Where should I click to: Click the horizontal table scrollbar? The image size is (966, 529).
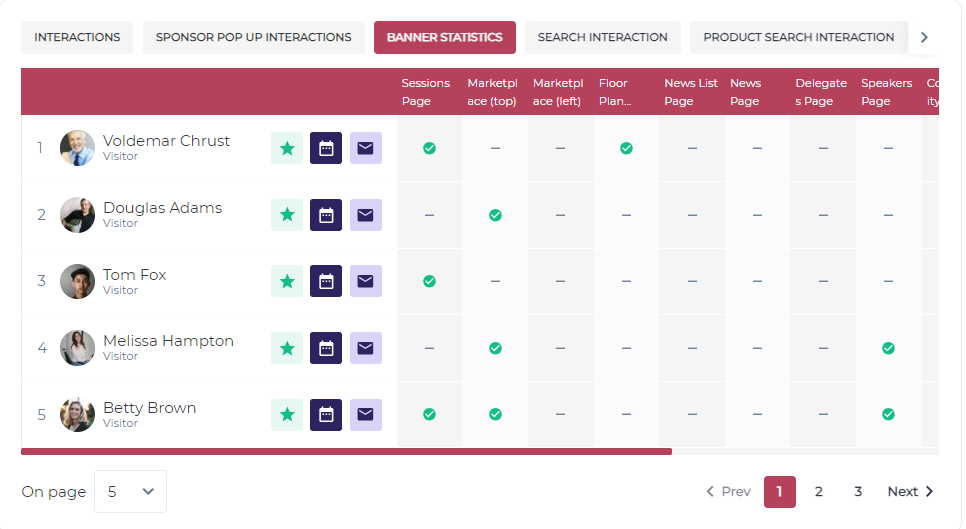click(x=346, y=451)
